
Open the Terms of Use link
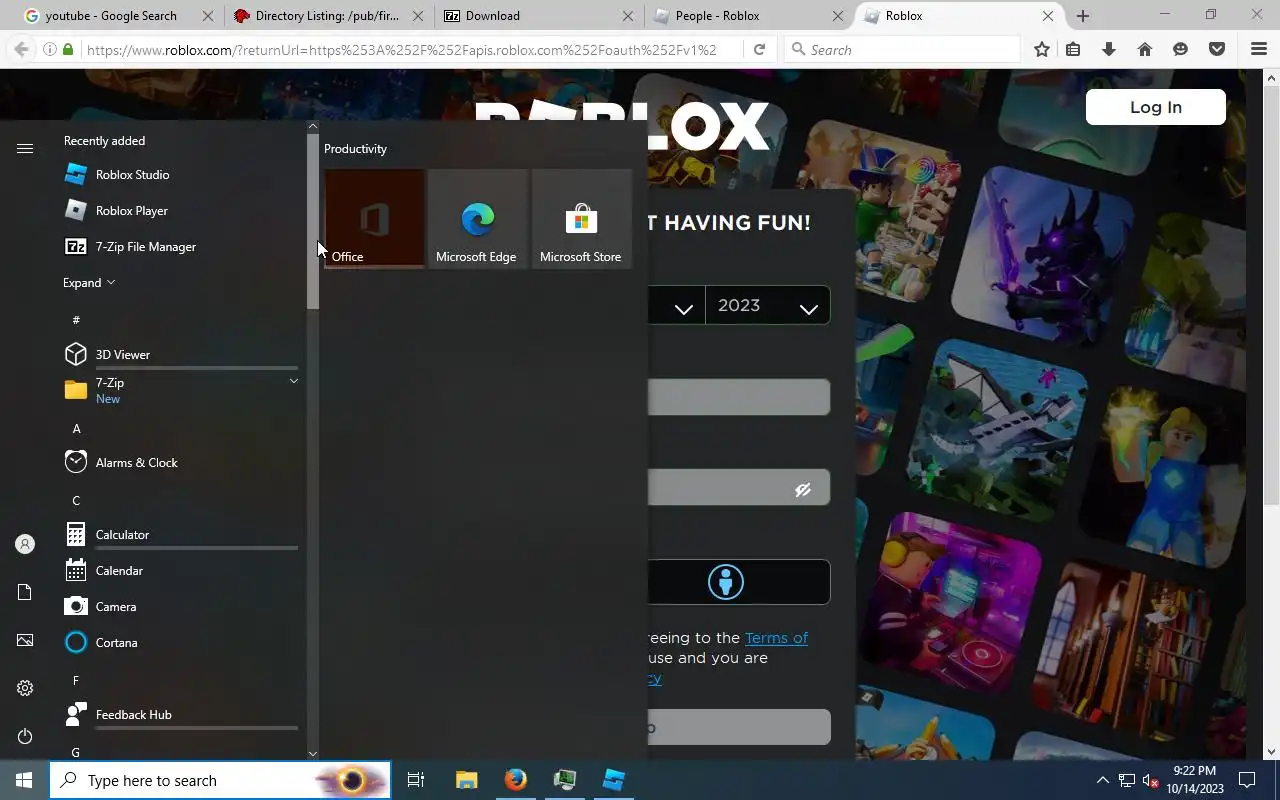(x=776, y=638)
